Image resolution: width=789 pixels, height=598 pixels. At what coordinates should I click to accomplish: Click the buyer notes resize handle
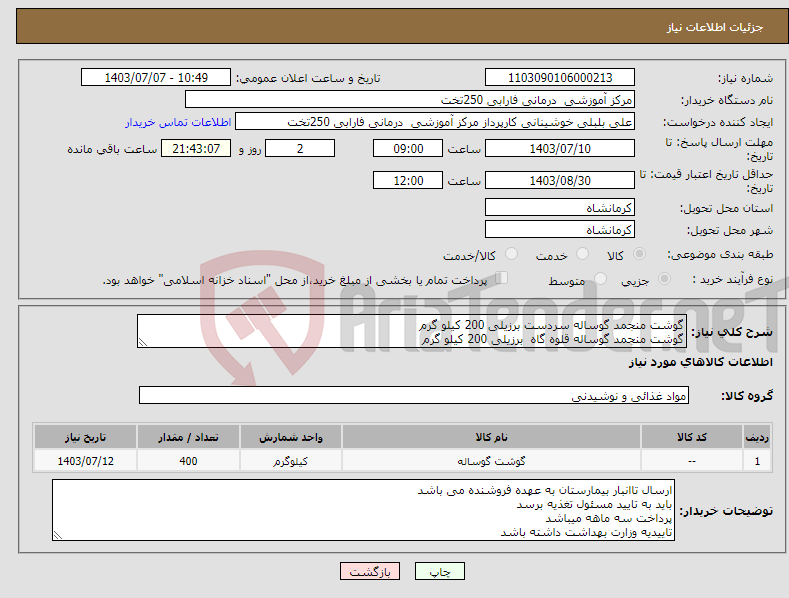(x=58, y=535)
